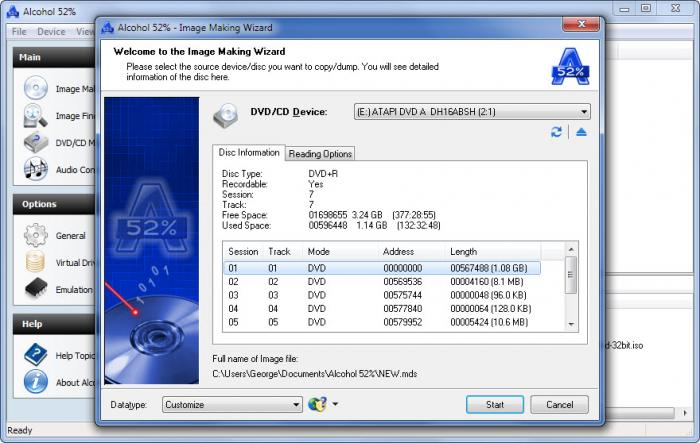Click the Alcohol 52% logo in wizard header
This screenshot has height=443, width=700.
571,67
